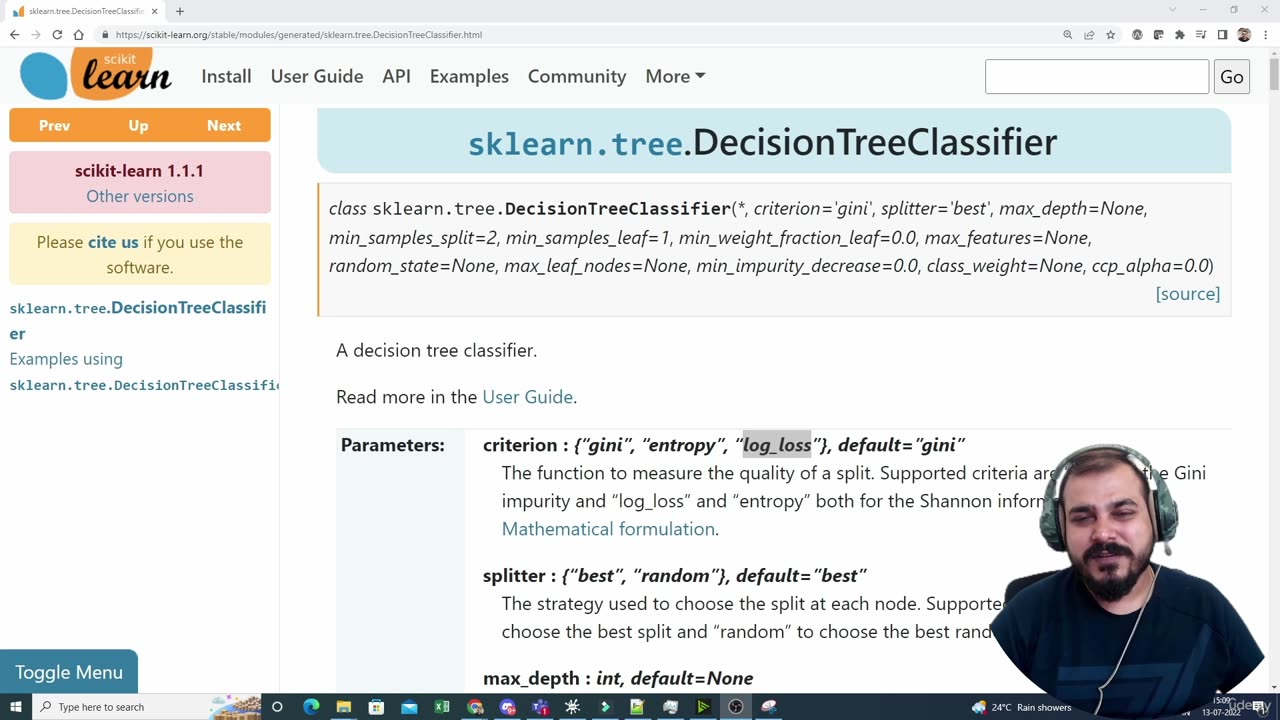Click the Go search button

[x=1232, y=77]
